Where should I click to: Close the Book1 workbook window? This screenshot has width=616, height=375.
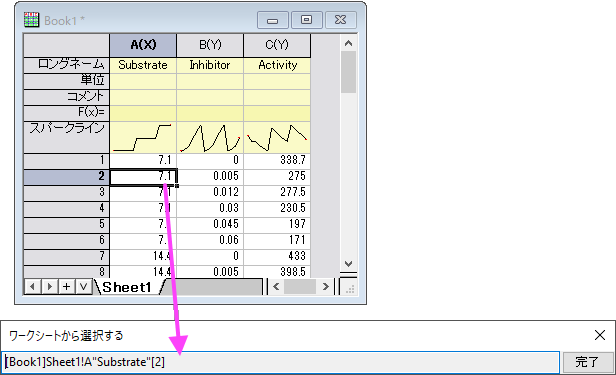pos(341,20)
